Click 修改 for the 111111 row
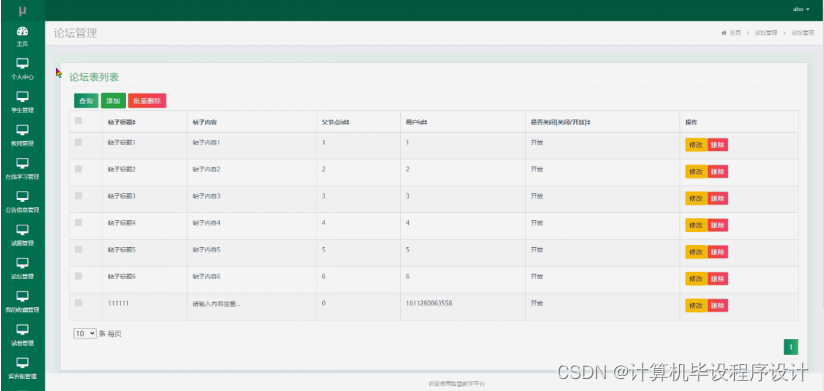This screenshot has width=824, height=391. click(696, 305)
